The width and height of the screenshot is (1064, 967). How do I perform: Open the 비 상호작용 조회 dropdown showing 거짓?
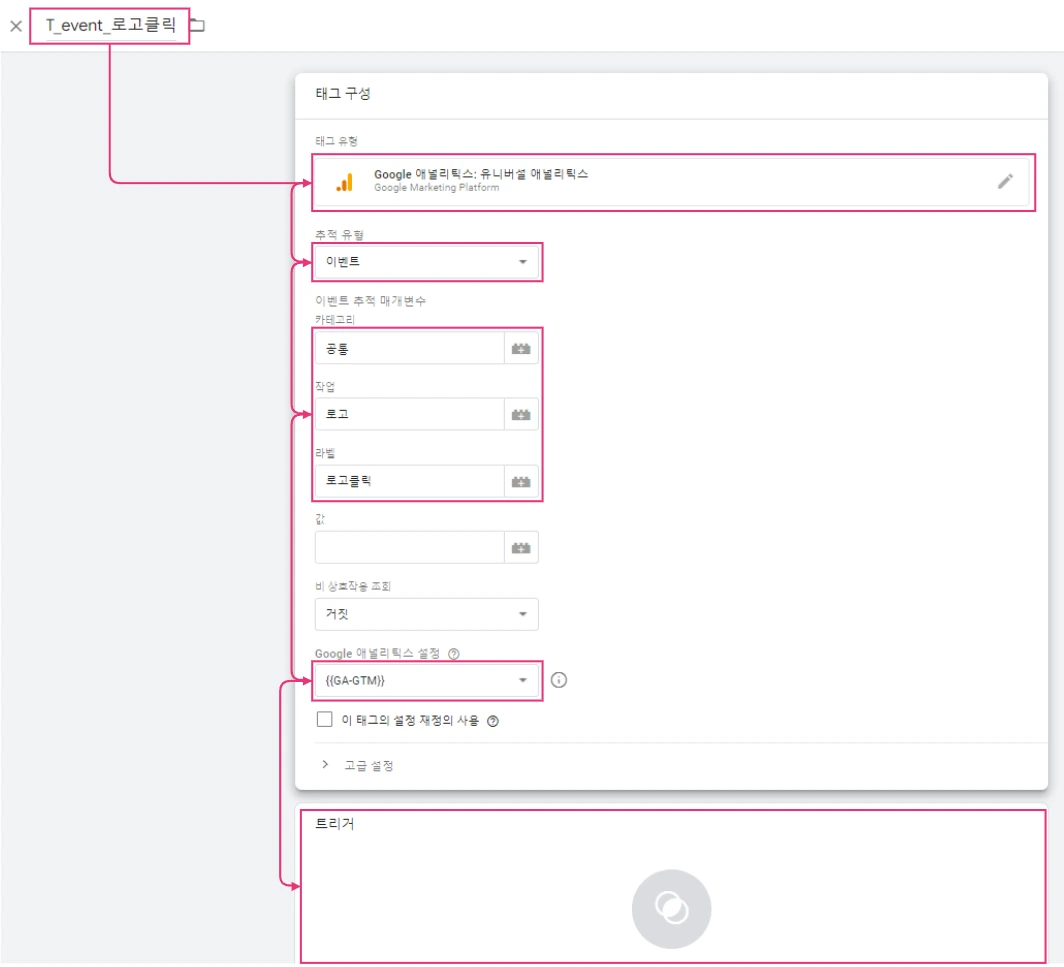coord(427,614)
